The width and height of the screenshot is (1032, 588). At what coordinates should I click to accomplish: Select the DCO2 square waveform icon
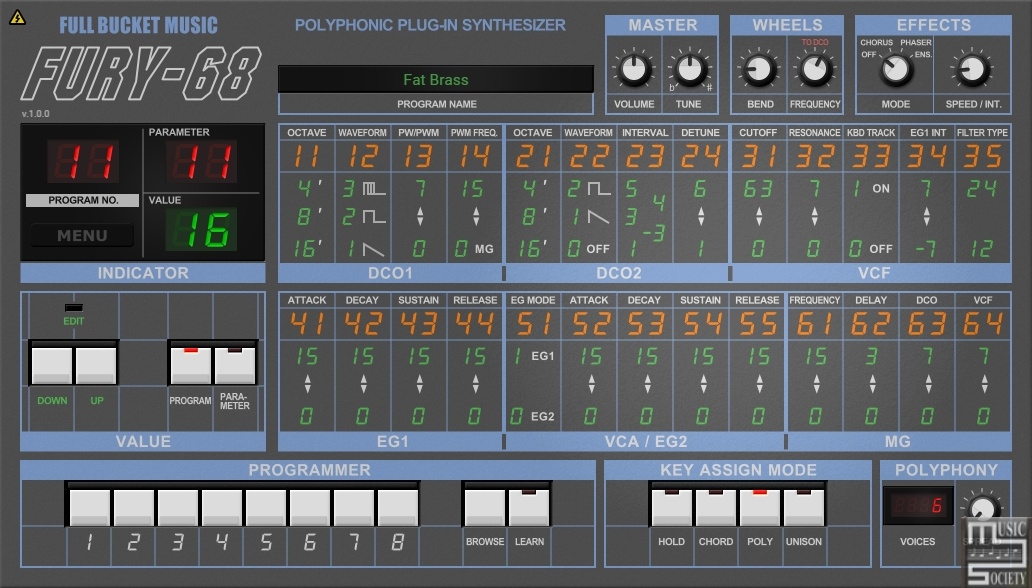(599, 189)
